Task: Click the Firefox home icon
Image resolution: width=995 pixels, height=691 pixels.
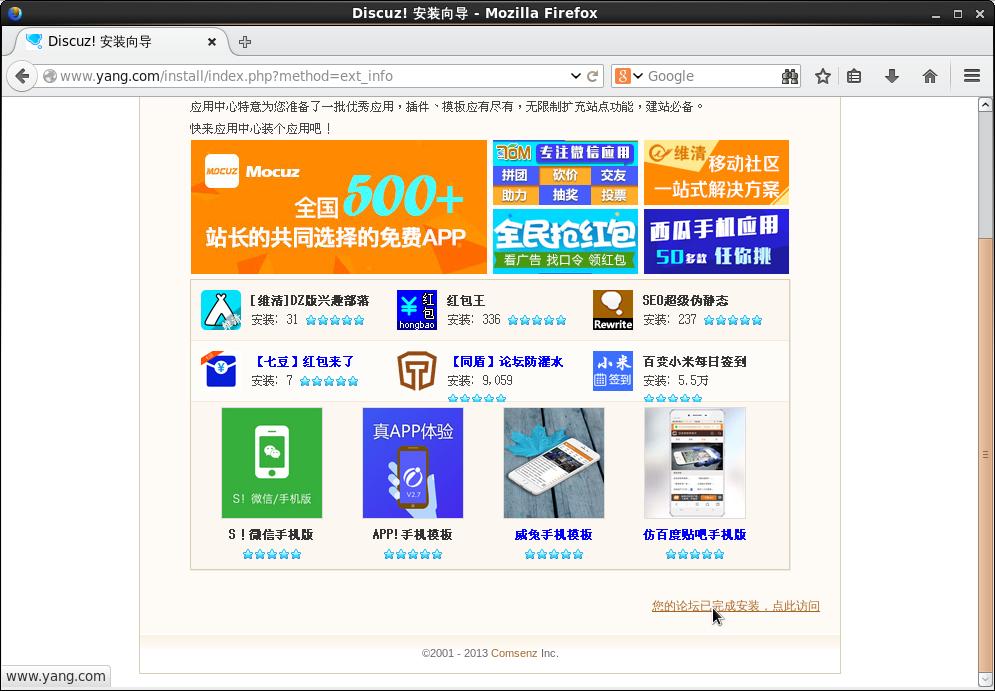Action: pos(929,76)
